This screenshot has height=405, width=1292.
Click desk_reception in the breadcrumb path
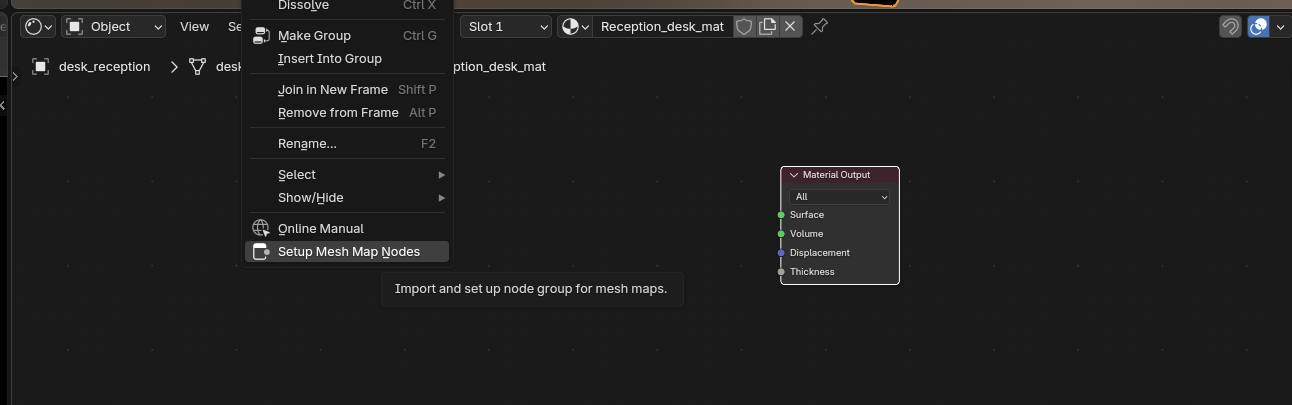tap(104, 67)
